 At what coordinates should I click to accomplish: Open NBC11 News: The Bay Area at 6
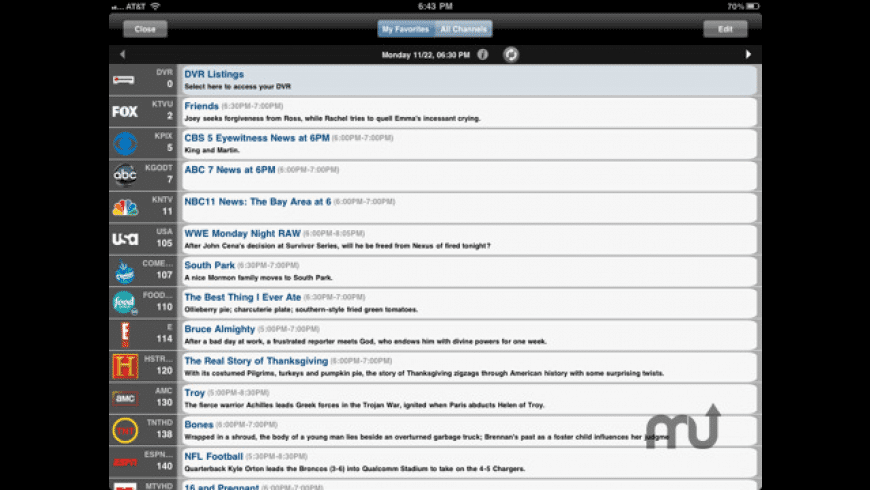(x=470, y=208)
